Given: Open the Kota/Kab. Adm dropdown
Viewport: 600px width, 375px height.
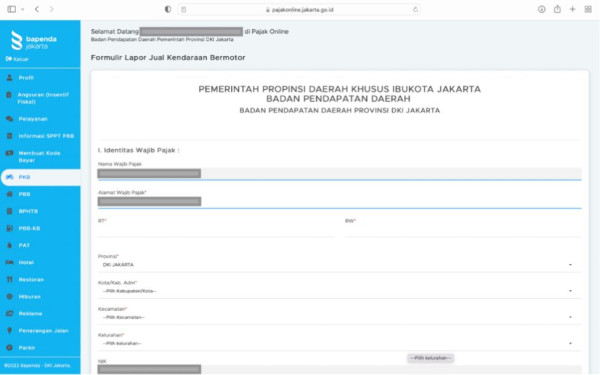Looking at the screenshot, I should [339, 291].
